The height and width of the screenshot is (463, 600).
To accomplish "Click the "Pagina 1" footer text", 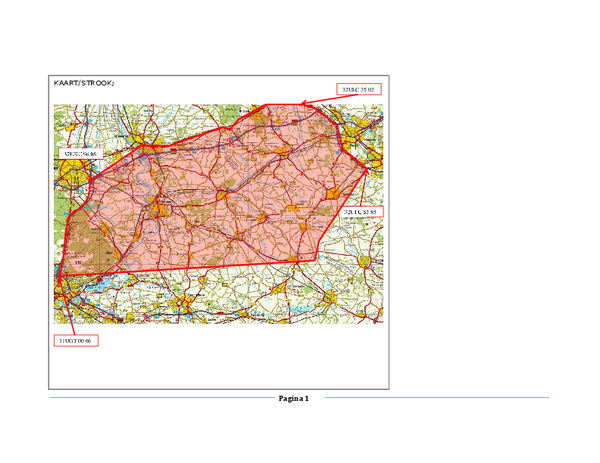I will click(293, 398).
